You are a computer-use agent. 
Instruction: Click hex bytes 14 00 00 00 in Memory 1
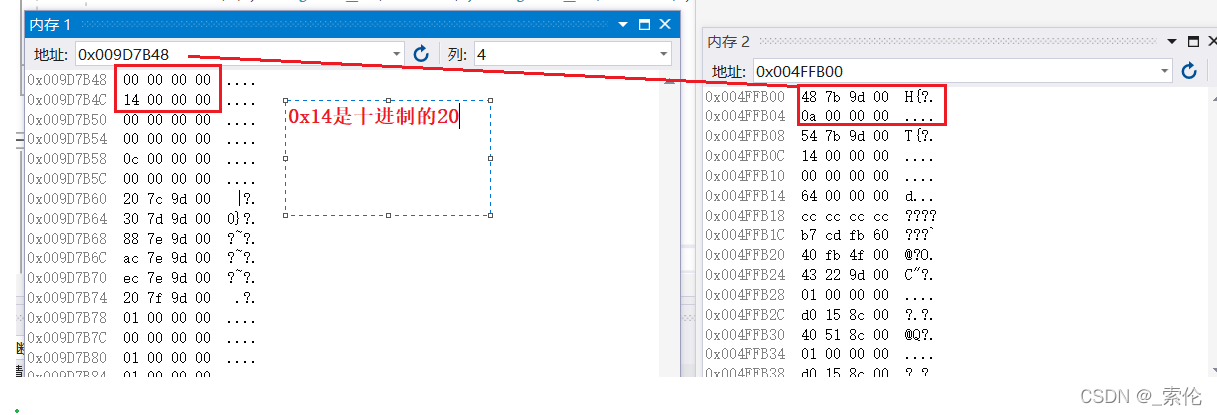point(167,100)
